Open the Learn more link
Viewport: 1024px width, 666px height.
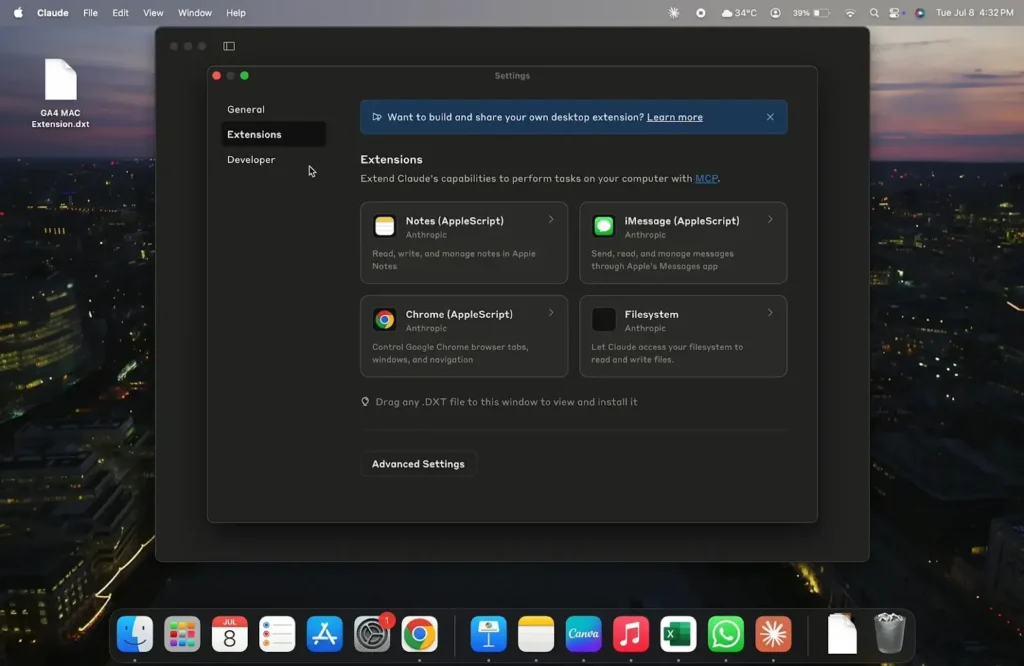click(675, 117)
